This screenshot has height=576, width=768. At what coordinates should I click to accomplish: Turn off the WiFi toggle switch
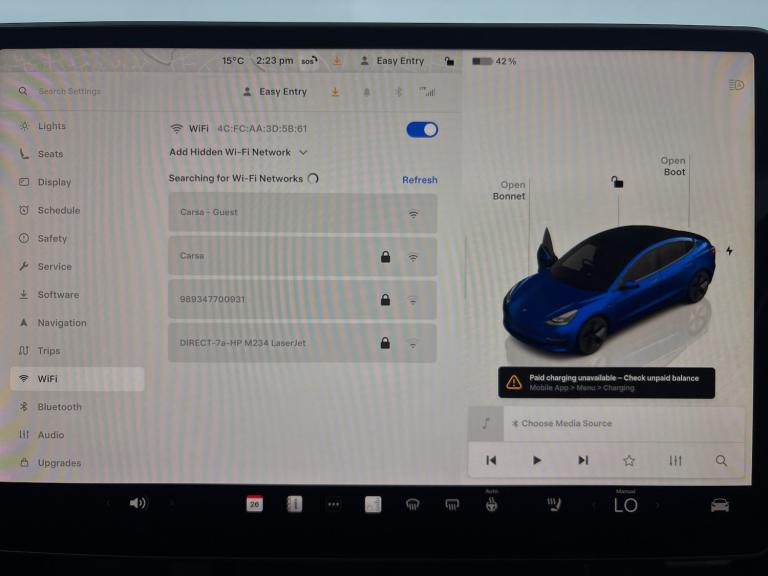(x=422, y=129)
